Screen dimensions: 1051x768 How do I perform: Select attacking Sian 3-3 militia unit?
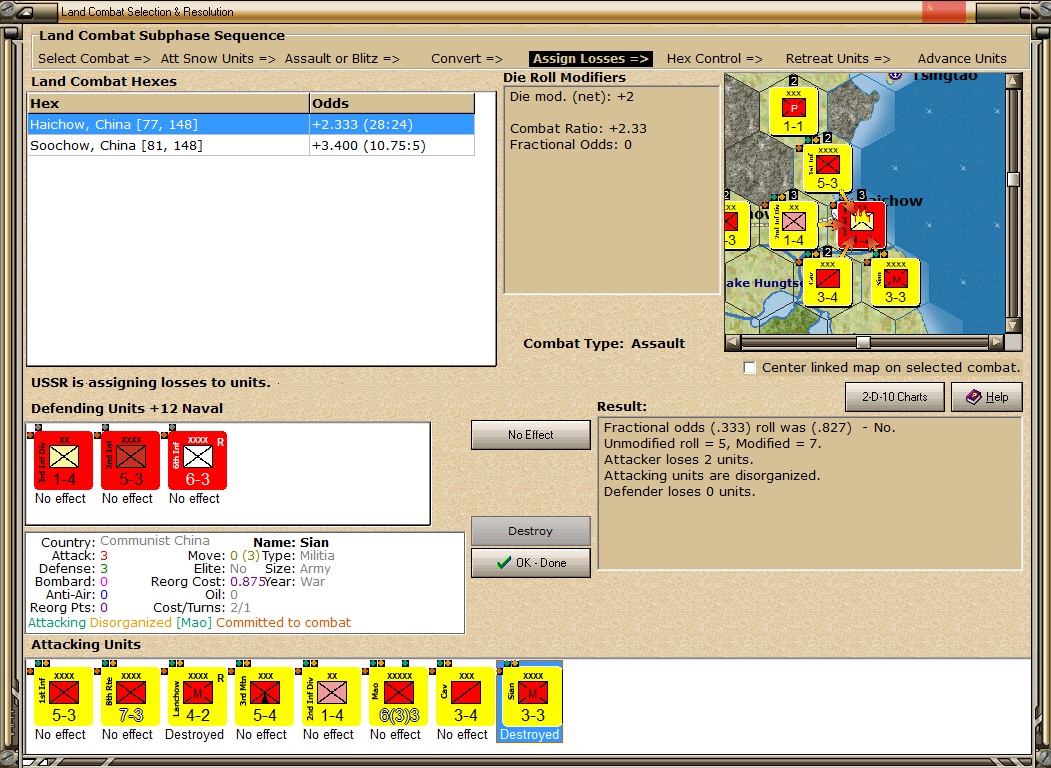coord(532,696)
